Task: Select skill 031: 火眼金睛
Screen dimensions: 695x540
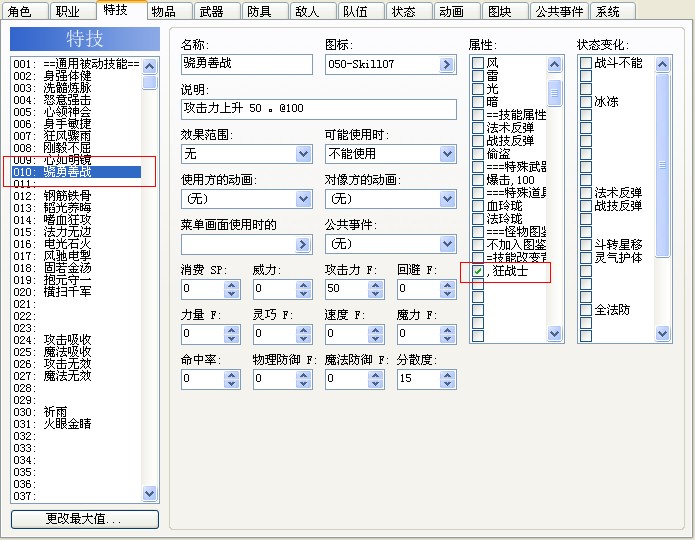Action: pos(76,424)
